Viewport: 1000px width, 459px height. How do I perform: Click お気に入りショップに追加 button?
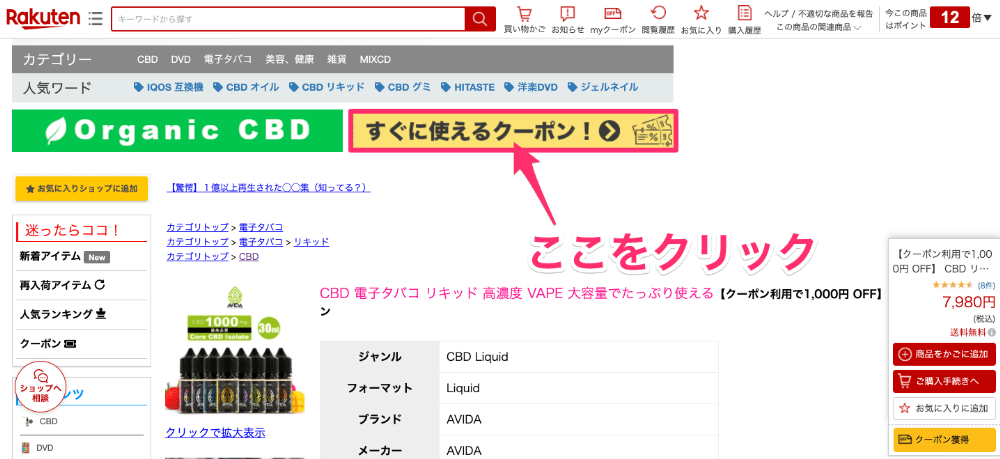pyautogui.click(x=81, y=188)
